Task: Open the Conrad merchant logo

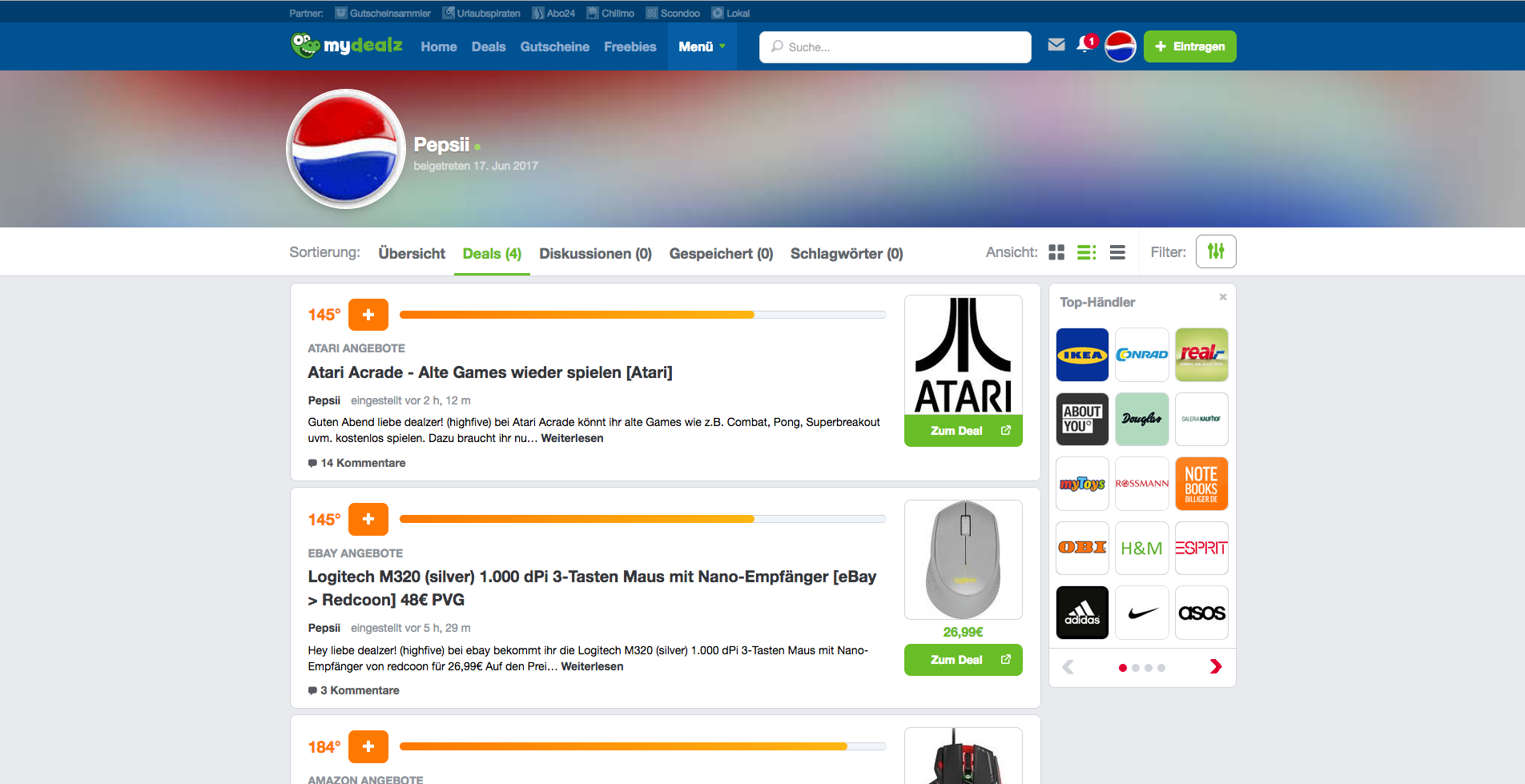Action: (1142, 355)
